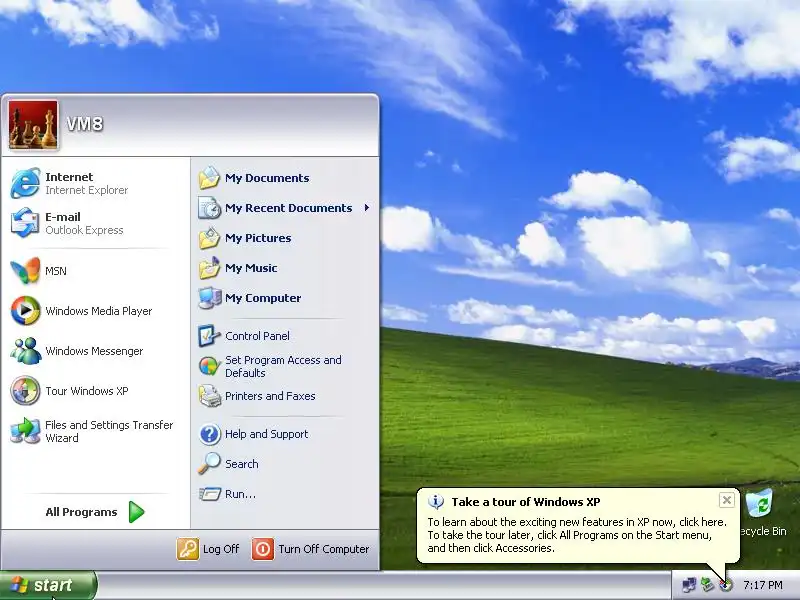Click the Run dialog icon

pyautogui.click(x=209, y=494)
